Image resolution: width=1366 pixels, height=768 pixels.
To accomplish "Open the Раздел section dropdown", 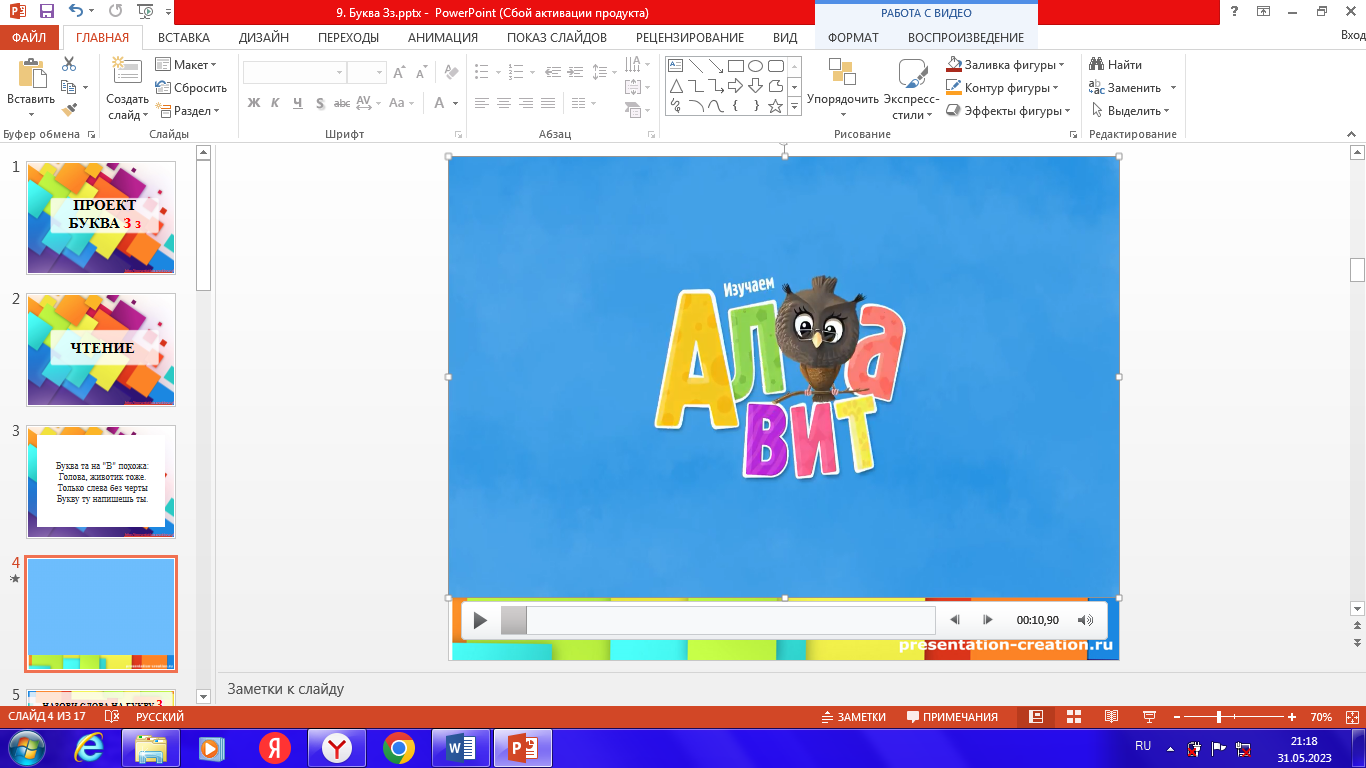I will pos(187,111).
